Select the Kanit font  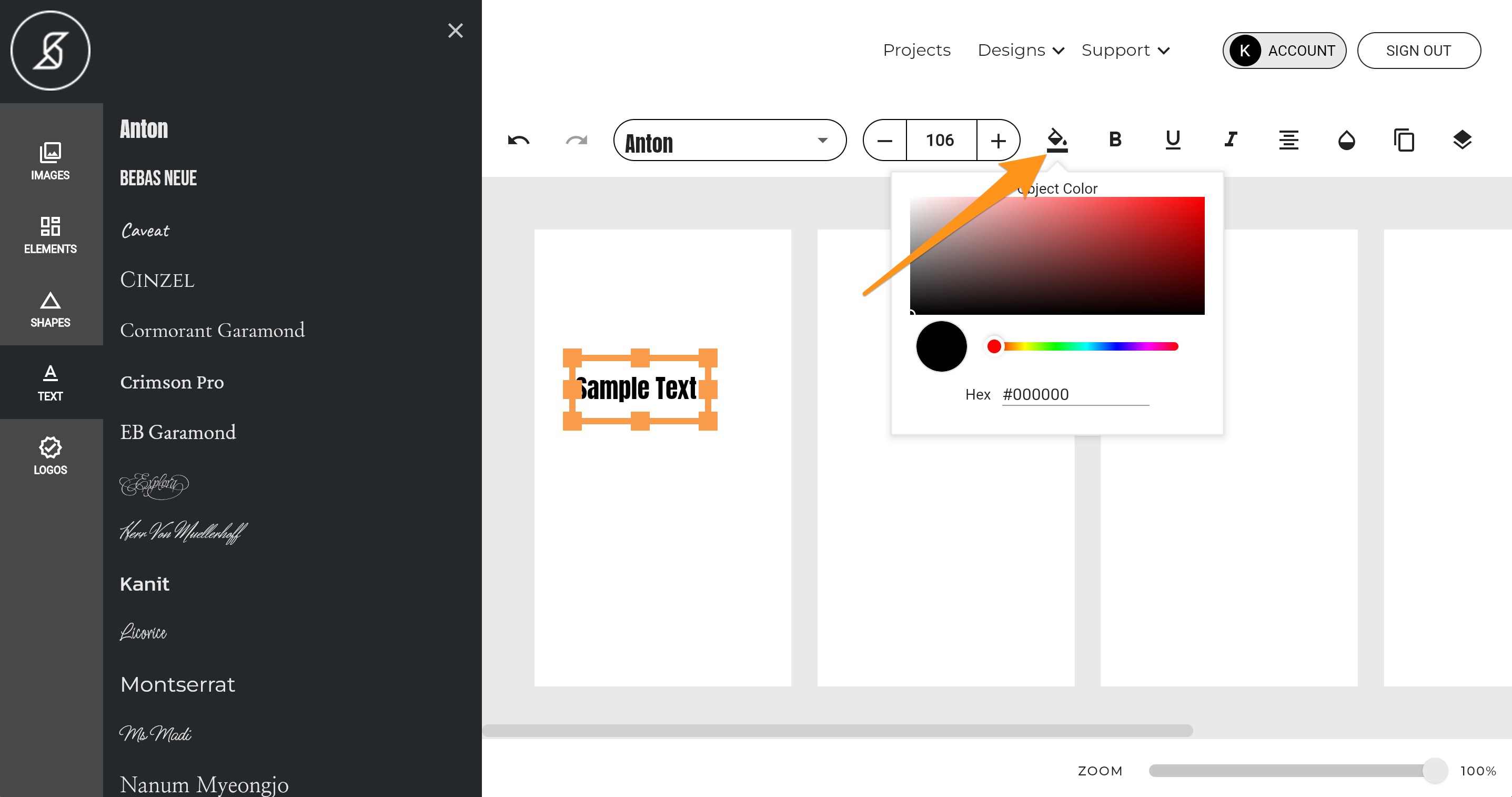[x=144, y=584]
